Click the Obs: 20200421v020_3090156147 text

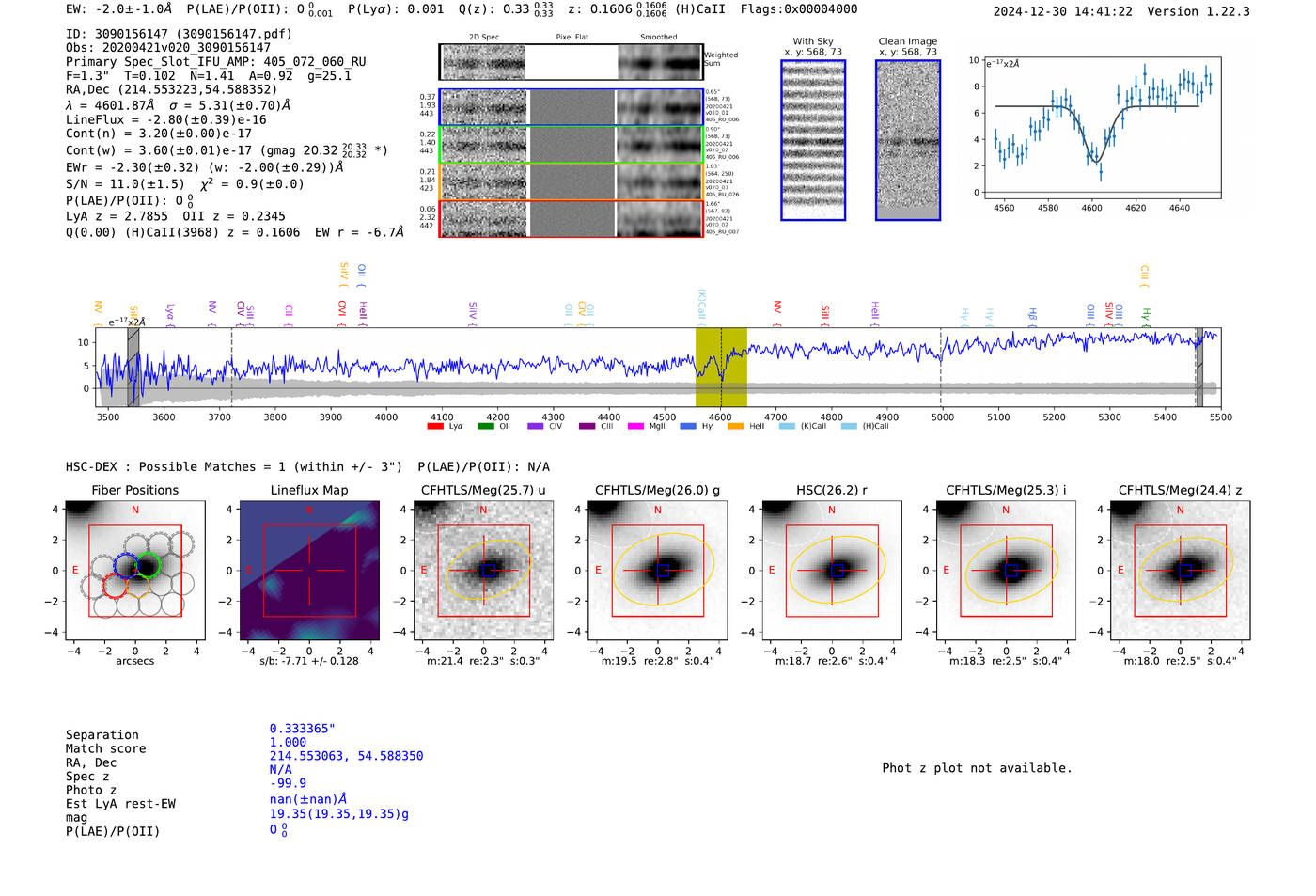click(x=168, y=48)
